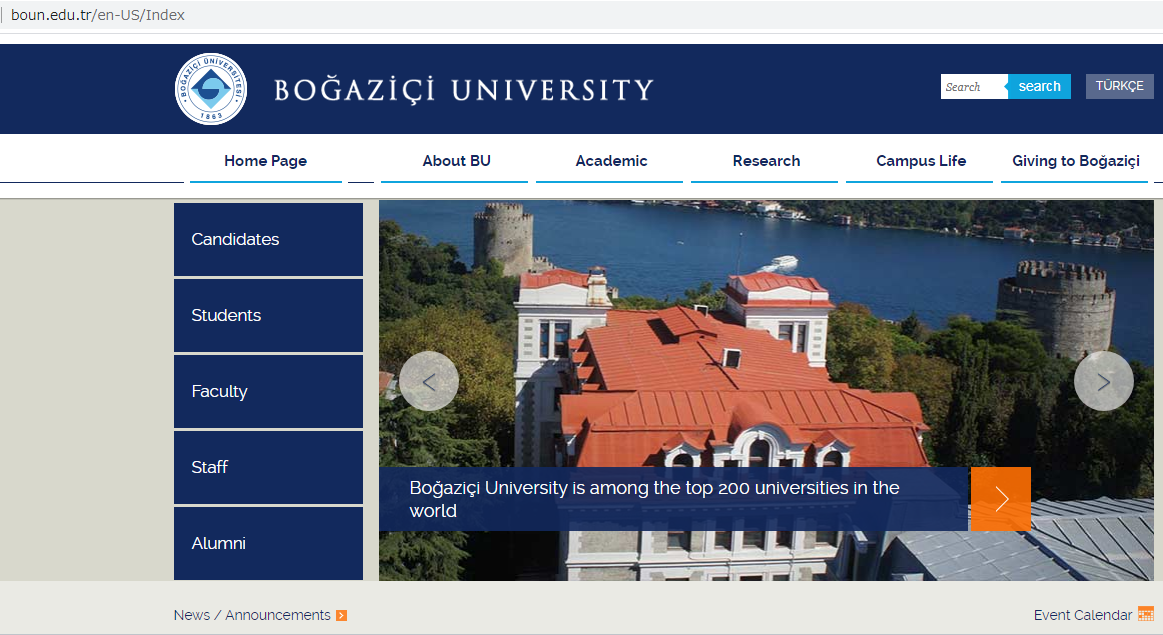The width and height of the screenshot is (1163, 635).
Task: Go to the Research menu
Action: 766,161
